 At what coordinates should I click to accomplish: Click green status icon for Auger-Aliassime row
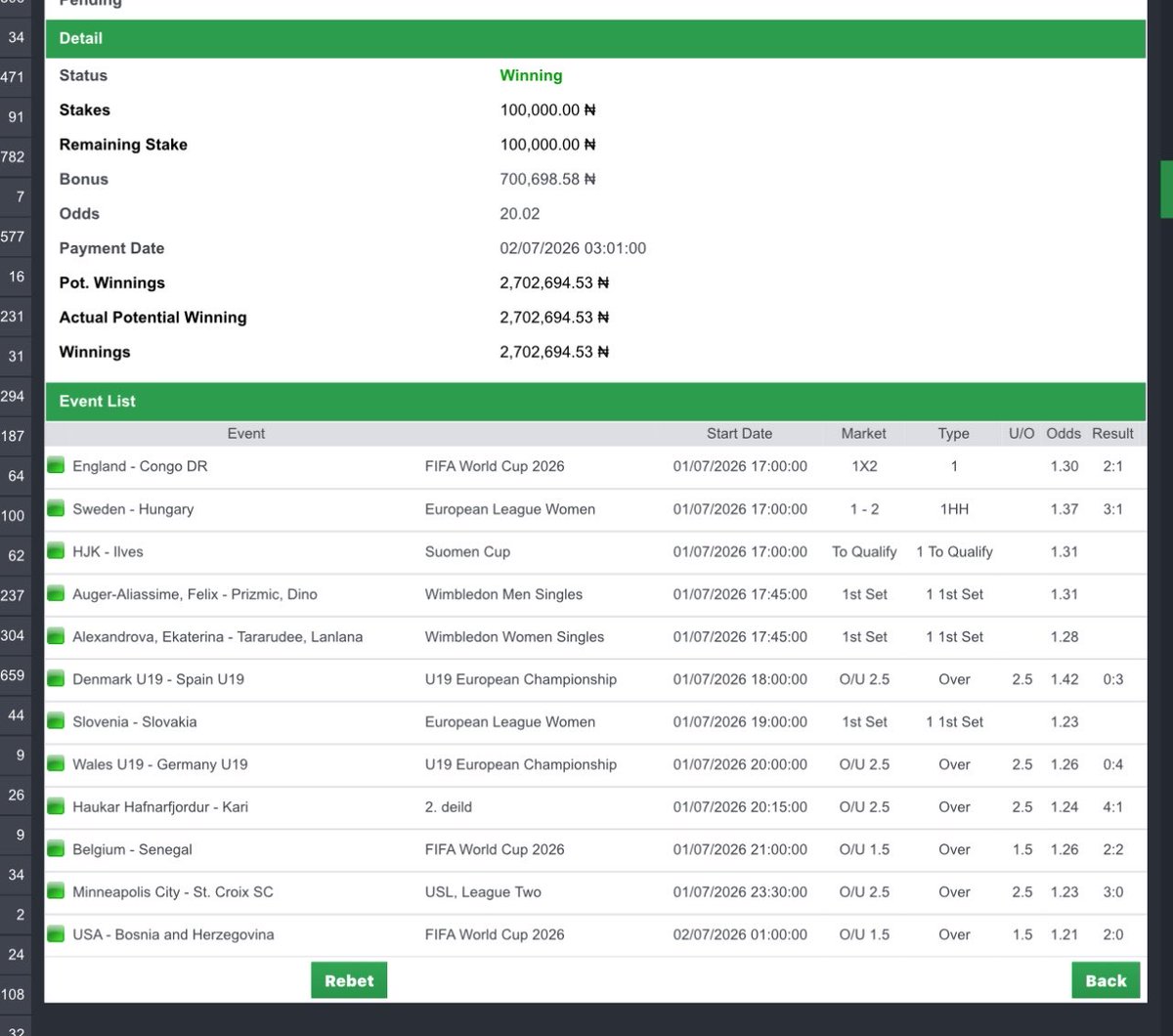pyautogui.click(x=56, y=594)
